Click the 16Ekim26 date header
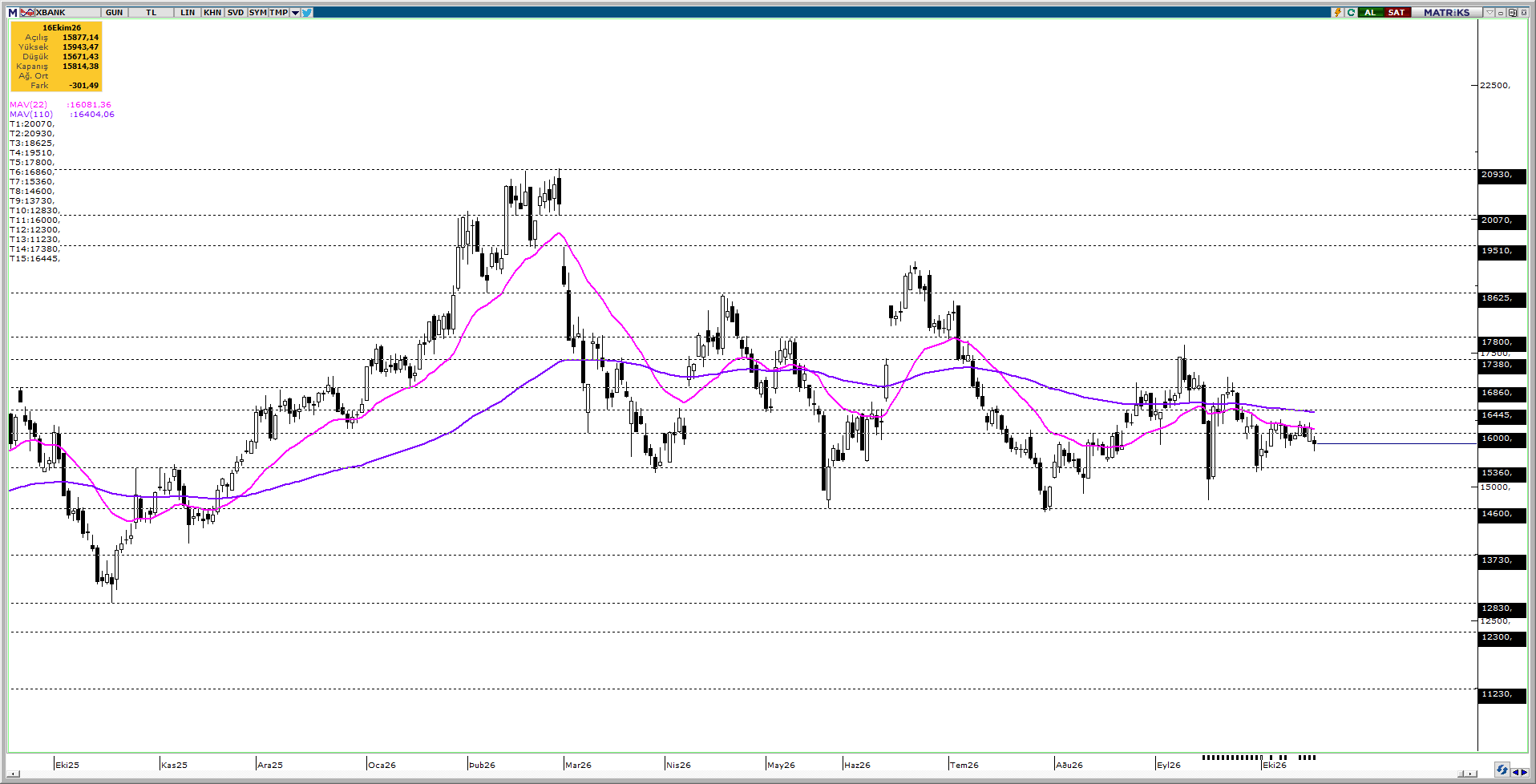1536x784 pixels. 62,27
